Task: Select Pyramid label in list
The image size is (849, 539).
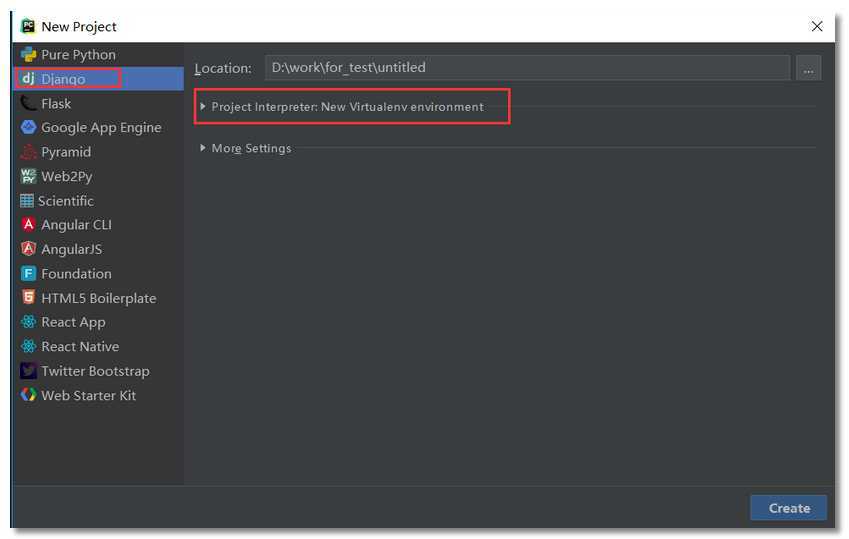Action: 66,152
